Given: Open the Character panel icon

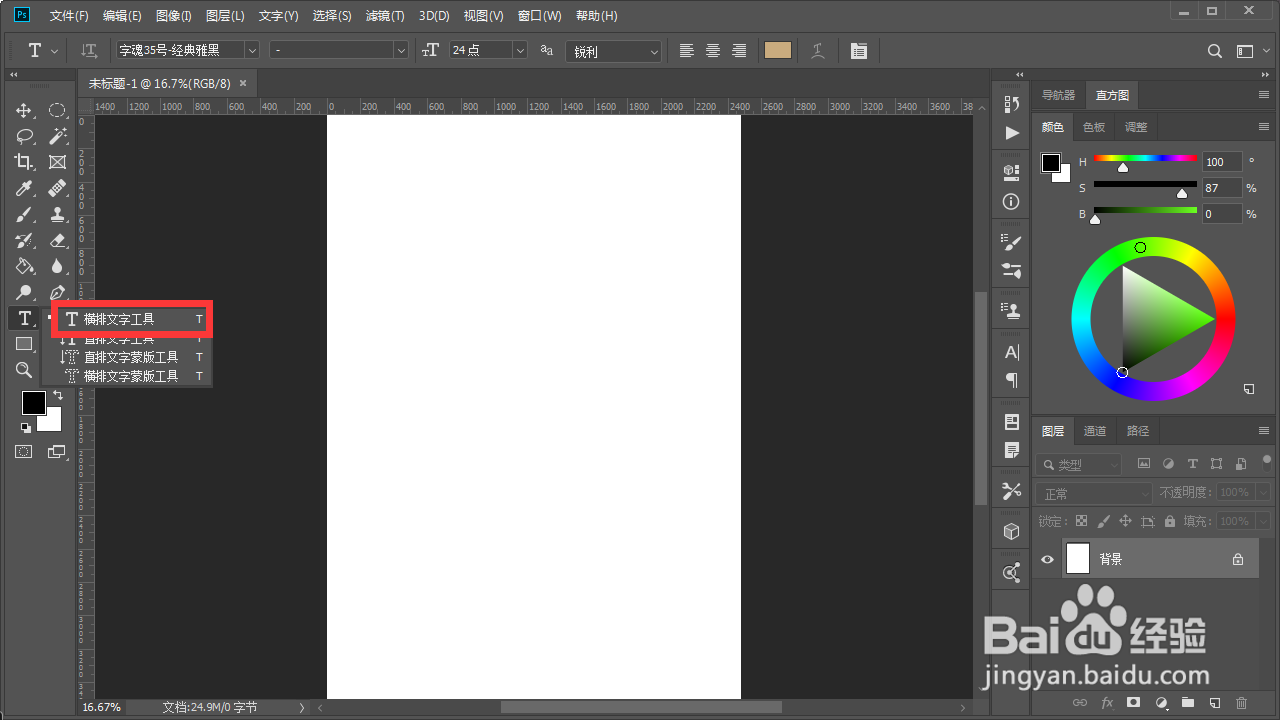Looking at the screenshot, I should pos(1010,352).
